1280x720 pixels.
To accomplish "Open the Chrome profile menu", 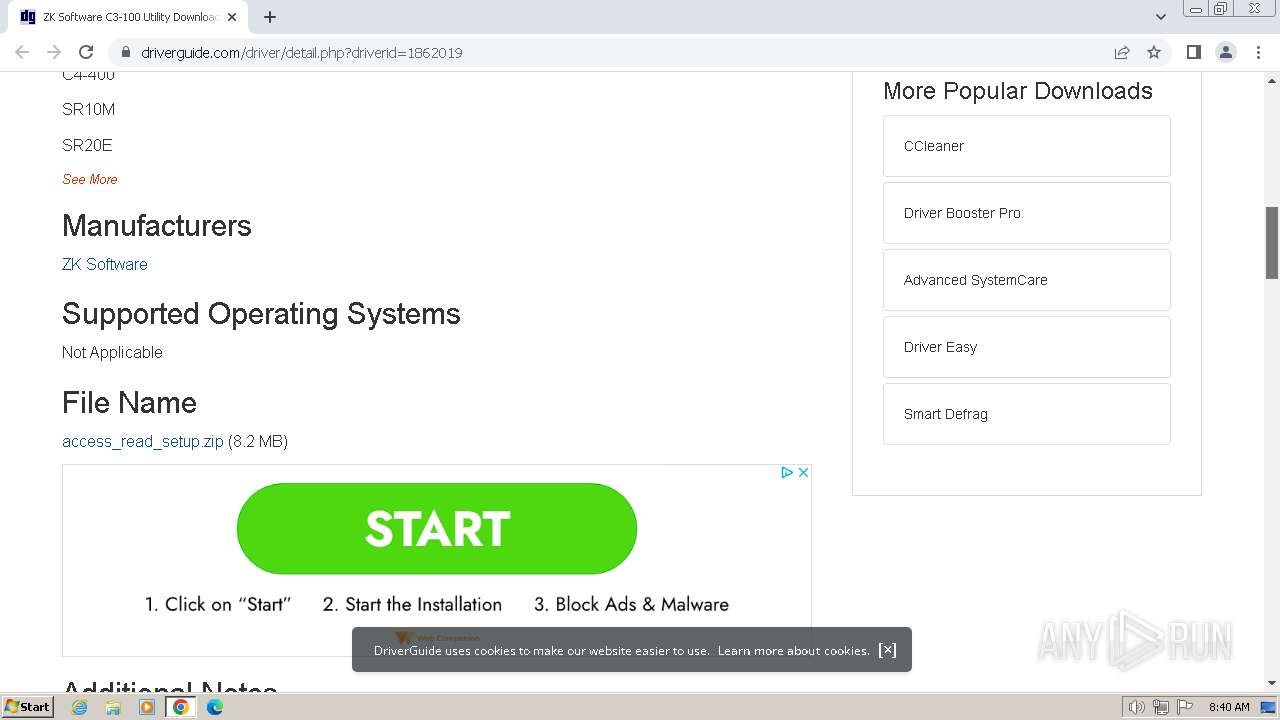I will pos(1225,52).
